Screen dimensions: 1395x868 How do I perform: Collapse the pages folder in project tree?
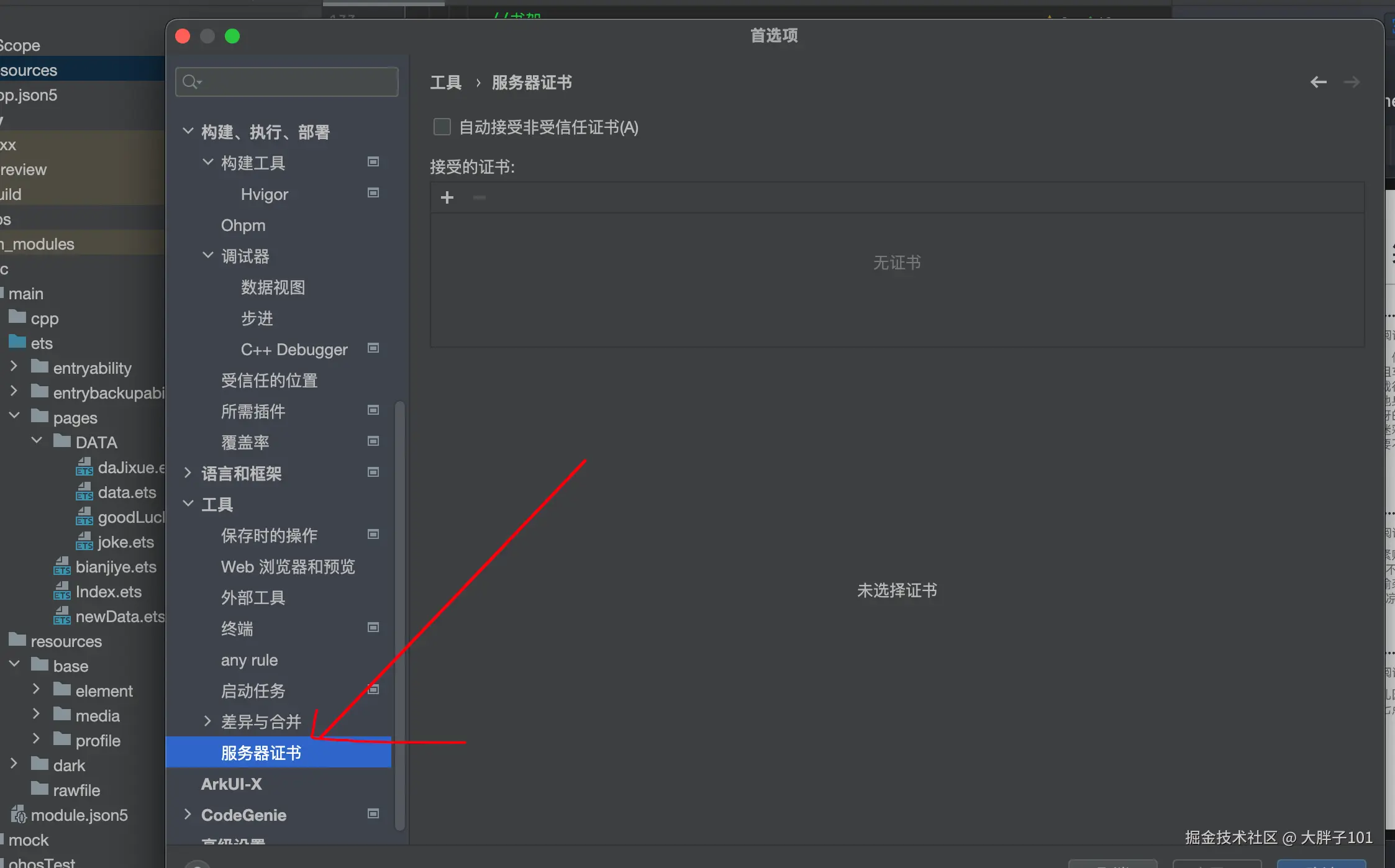[15, 415]
